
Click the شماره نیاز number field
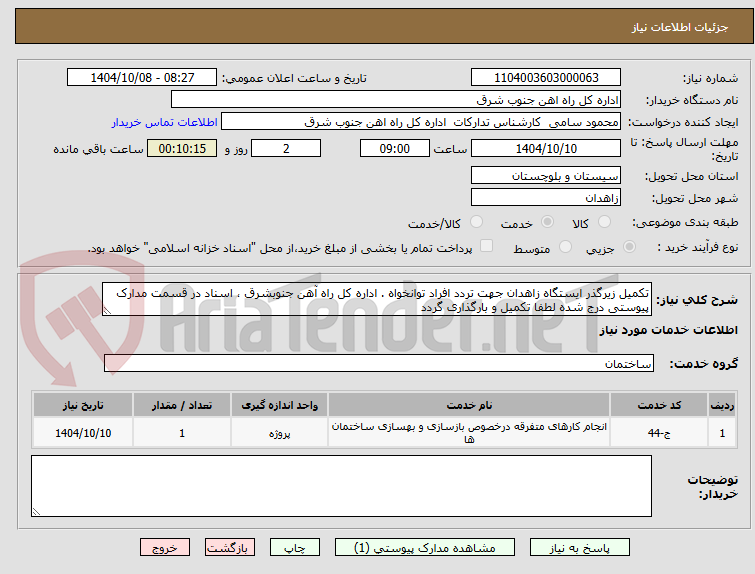(546, 78)
